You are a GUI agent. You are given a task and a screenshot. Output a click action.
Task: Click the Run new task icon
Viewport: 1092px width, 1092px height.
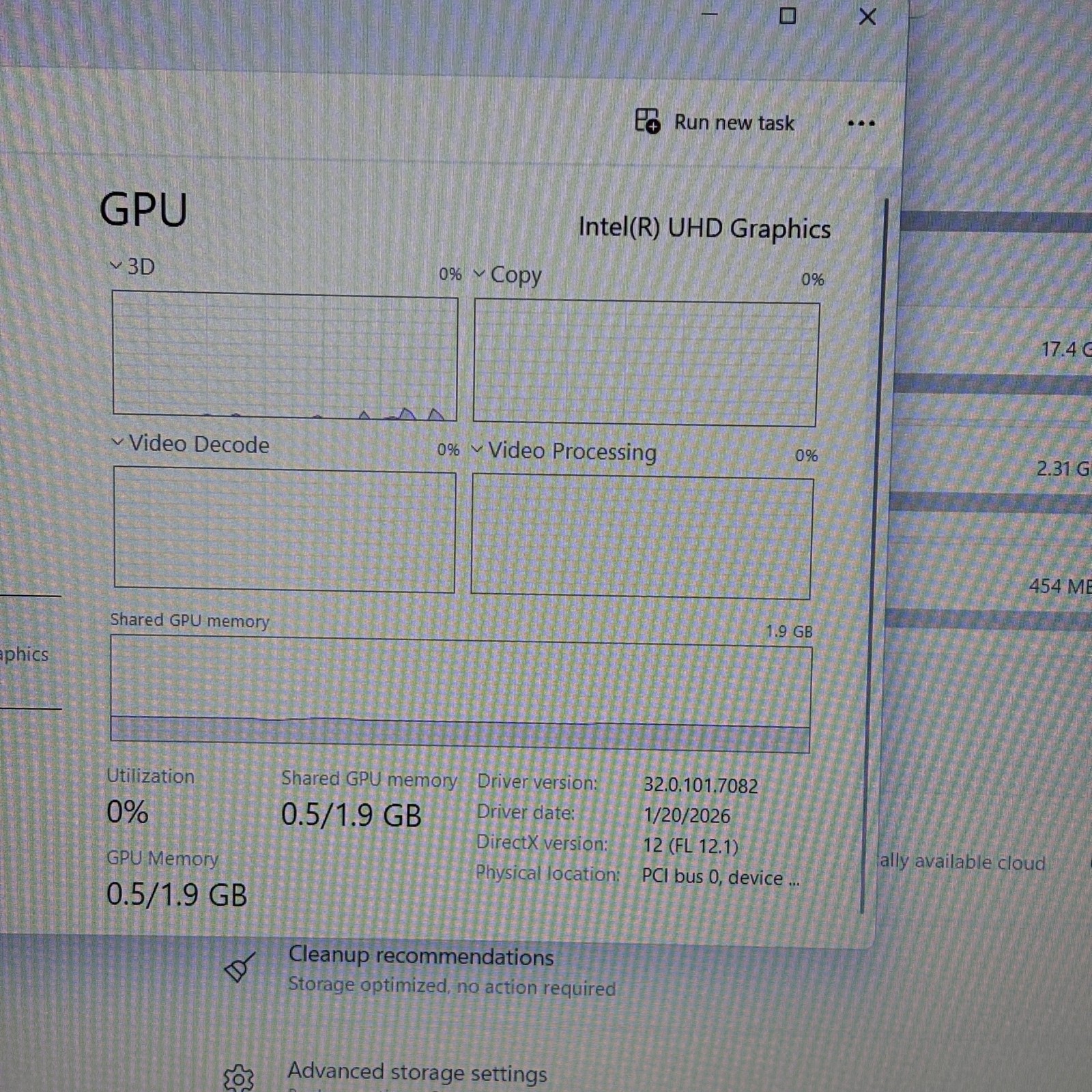pyautogui.click(x=647, y=121)
